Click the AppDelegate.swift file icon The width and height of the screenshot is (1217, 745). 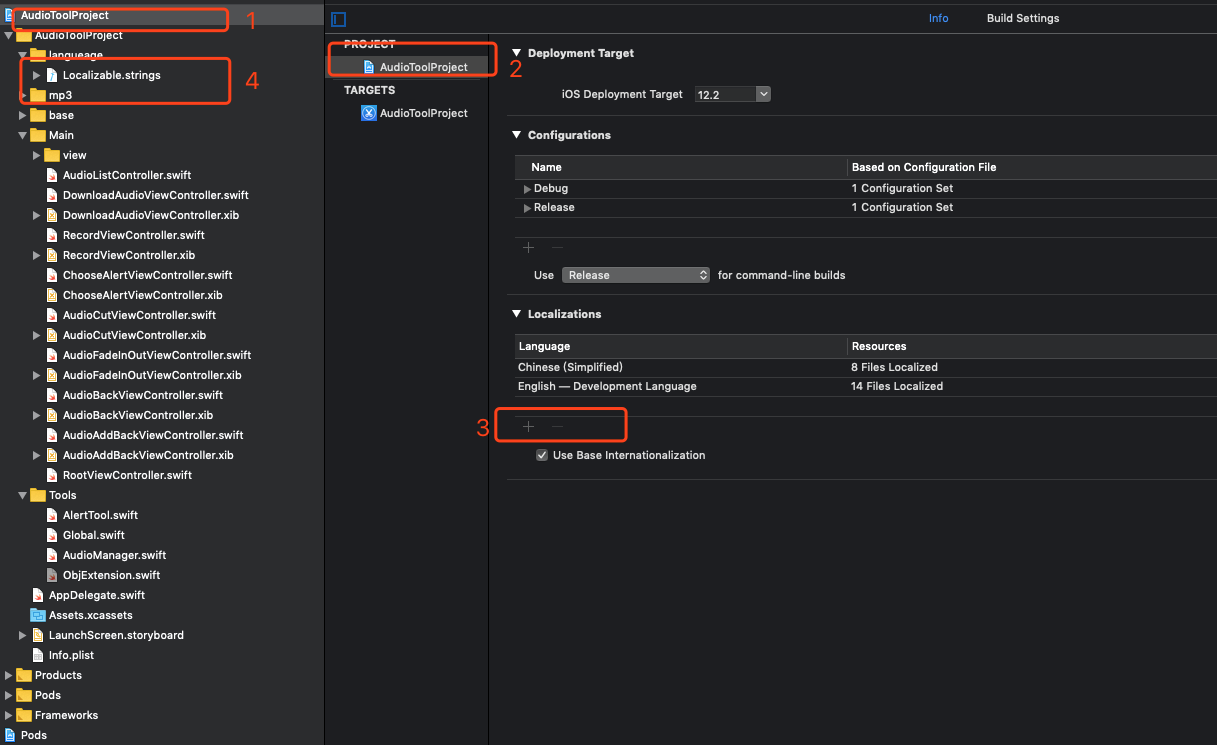point(38,595)
